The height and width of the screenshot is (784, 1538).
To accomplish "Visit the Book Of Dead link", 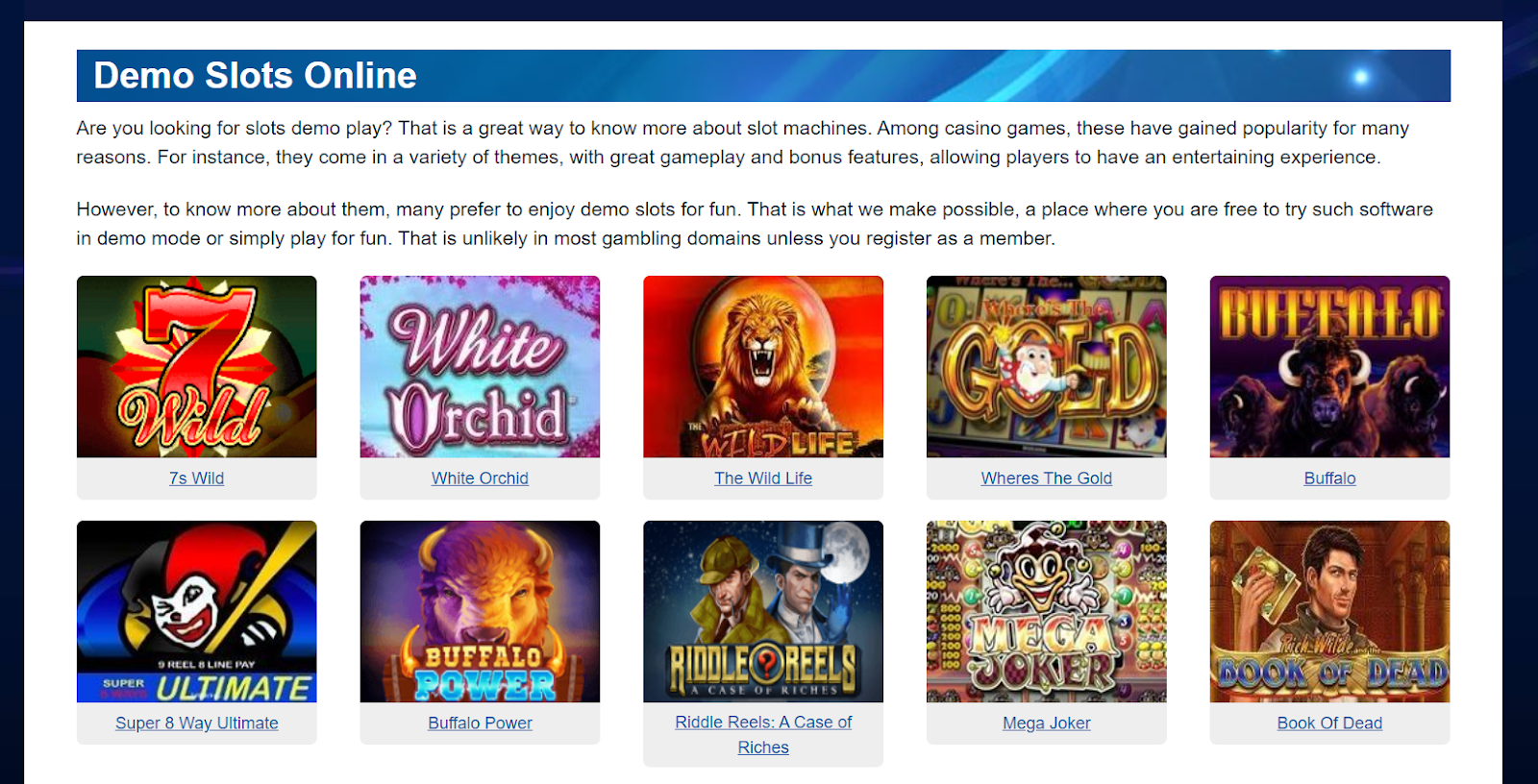I will 1329,723.
